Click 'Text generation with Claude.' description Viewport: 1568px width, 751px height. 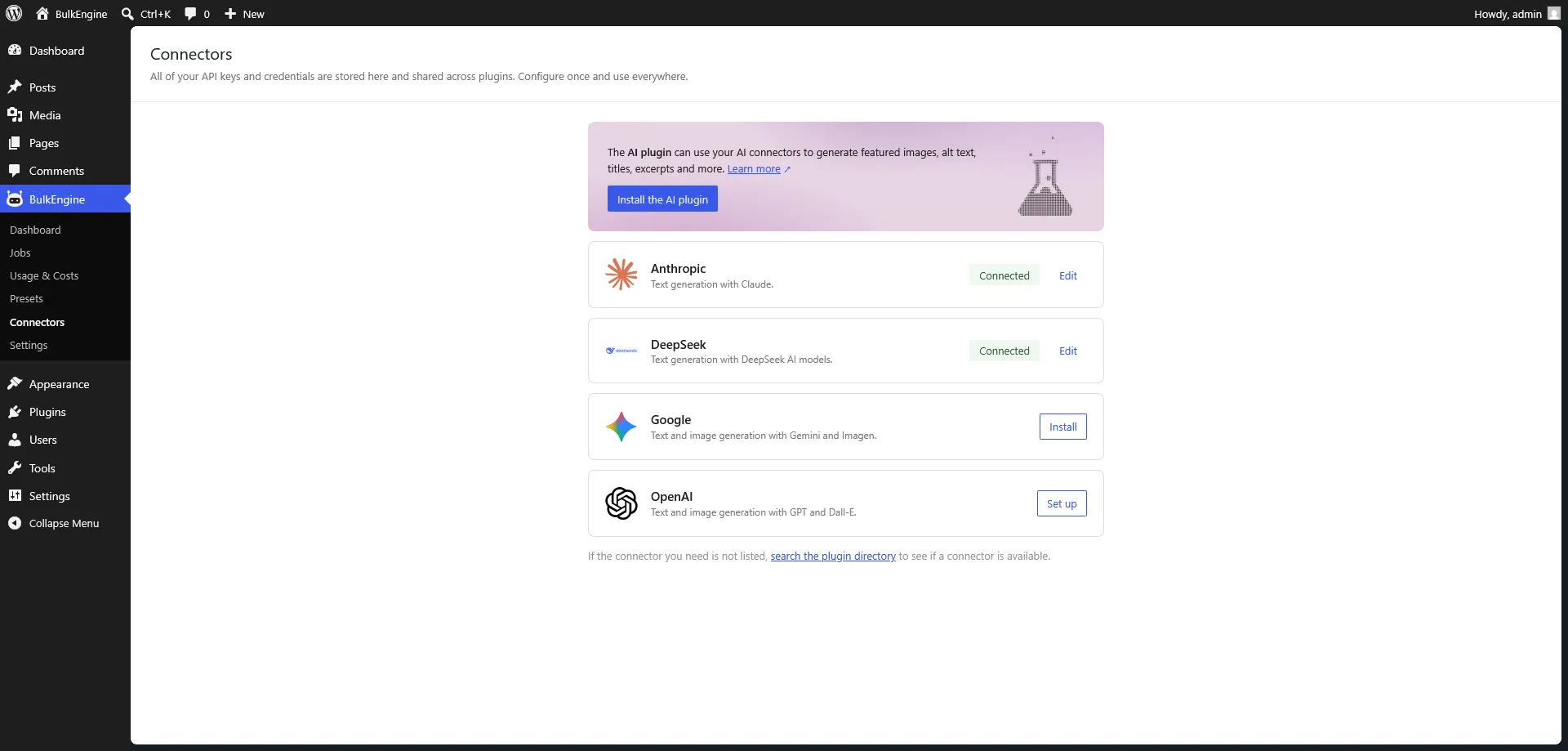click(x=711, y=284)
